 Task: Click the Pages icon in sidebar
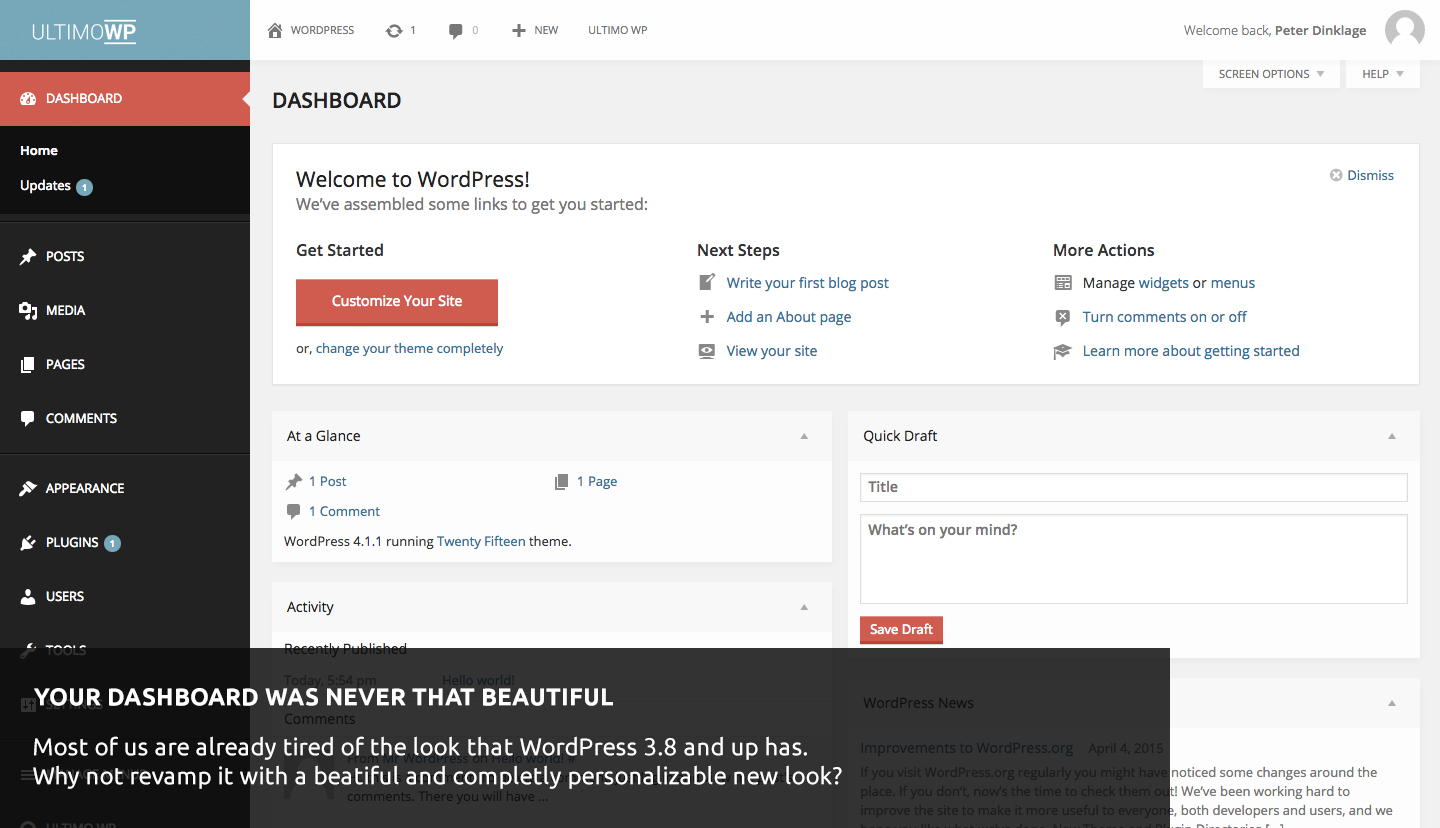coord(28,365)
